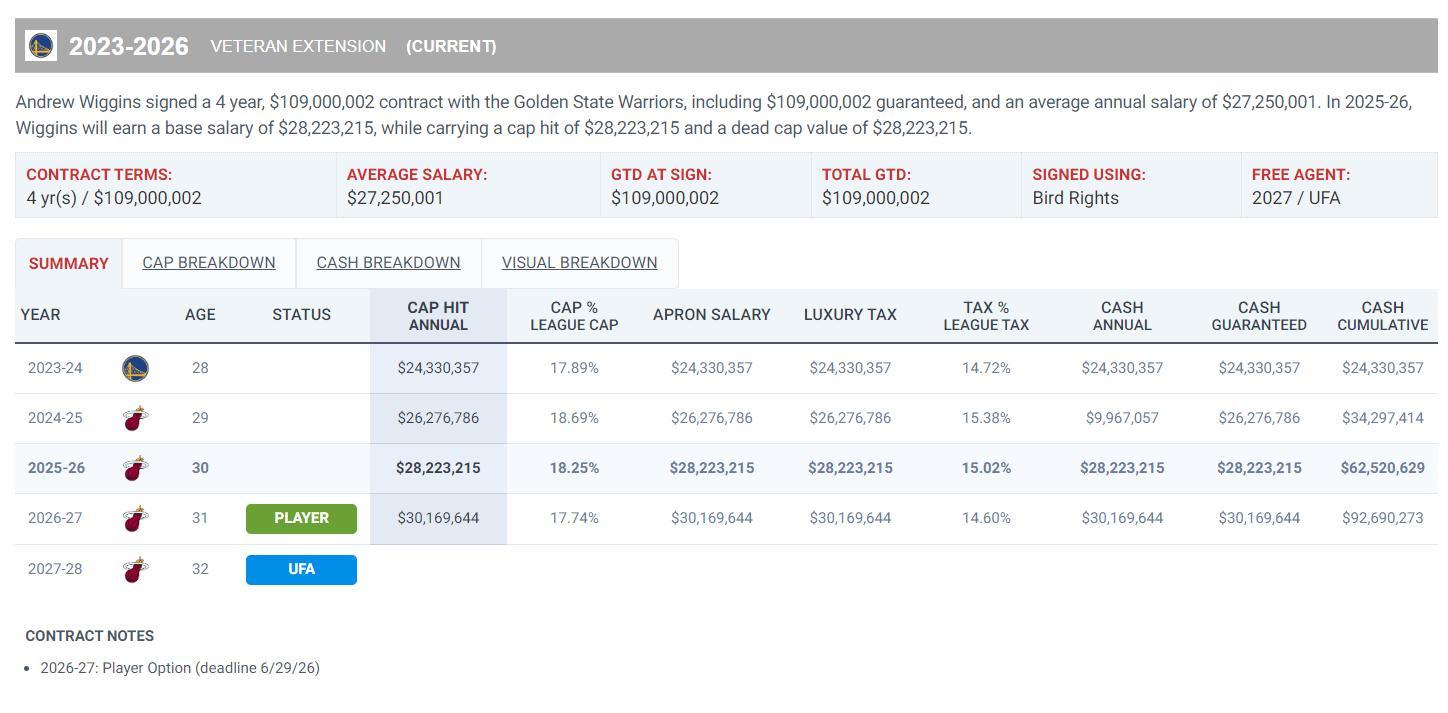The width and height of the screenshot is (1448, 713).
Task: Click the Warriors team icon in 2023-24 row
Action: coord(135,368)
